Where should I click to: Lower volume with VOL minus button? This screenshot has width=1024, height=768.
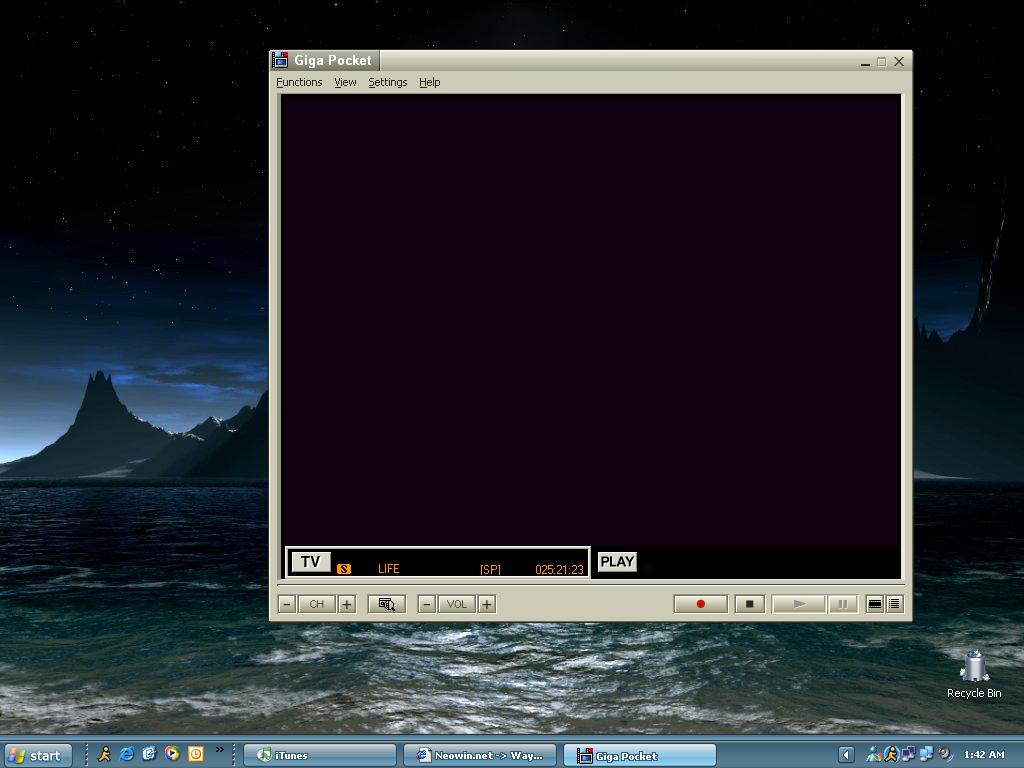click(x=427, y=604)
